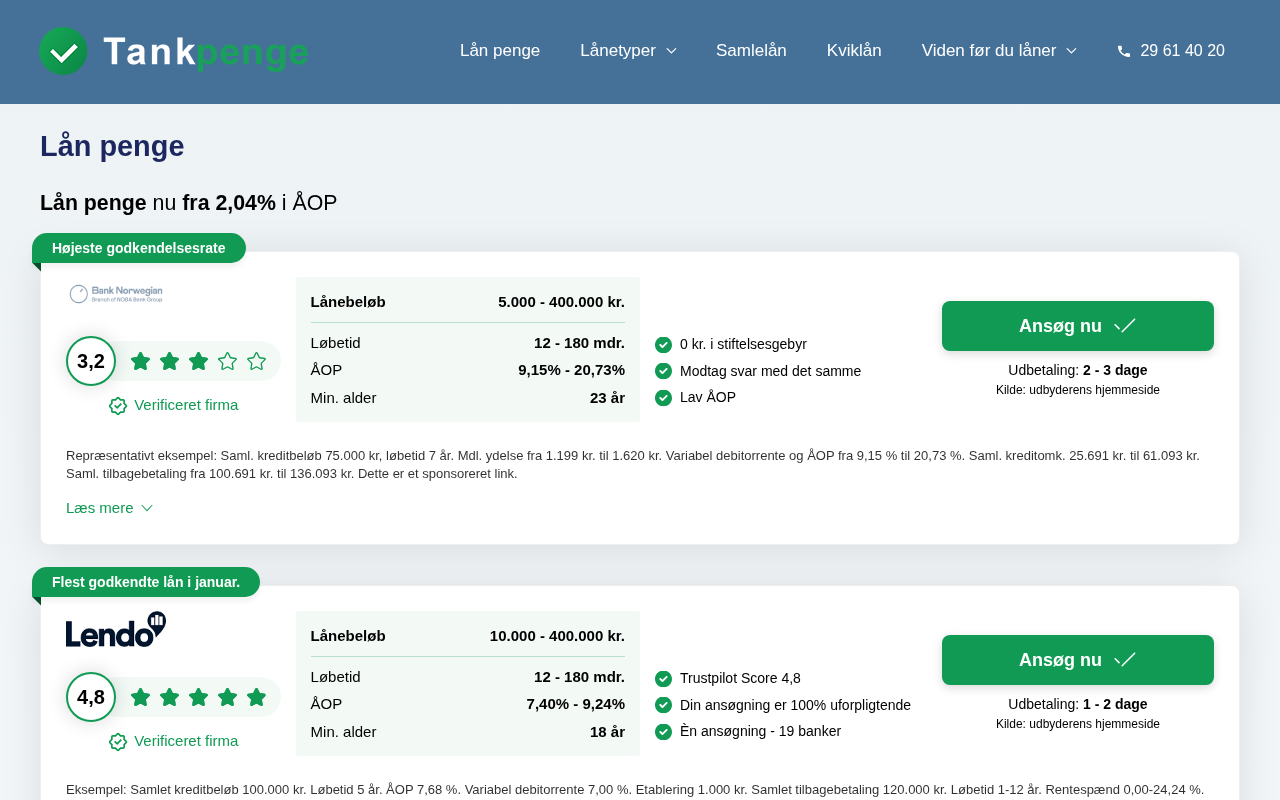Click the check icon beside '0 kr. i stiftelsesgebyr'
The height and width of the screenshot is (800, 1280).
click(x=663, y=345)
